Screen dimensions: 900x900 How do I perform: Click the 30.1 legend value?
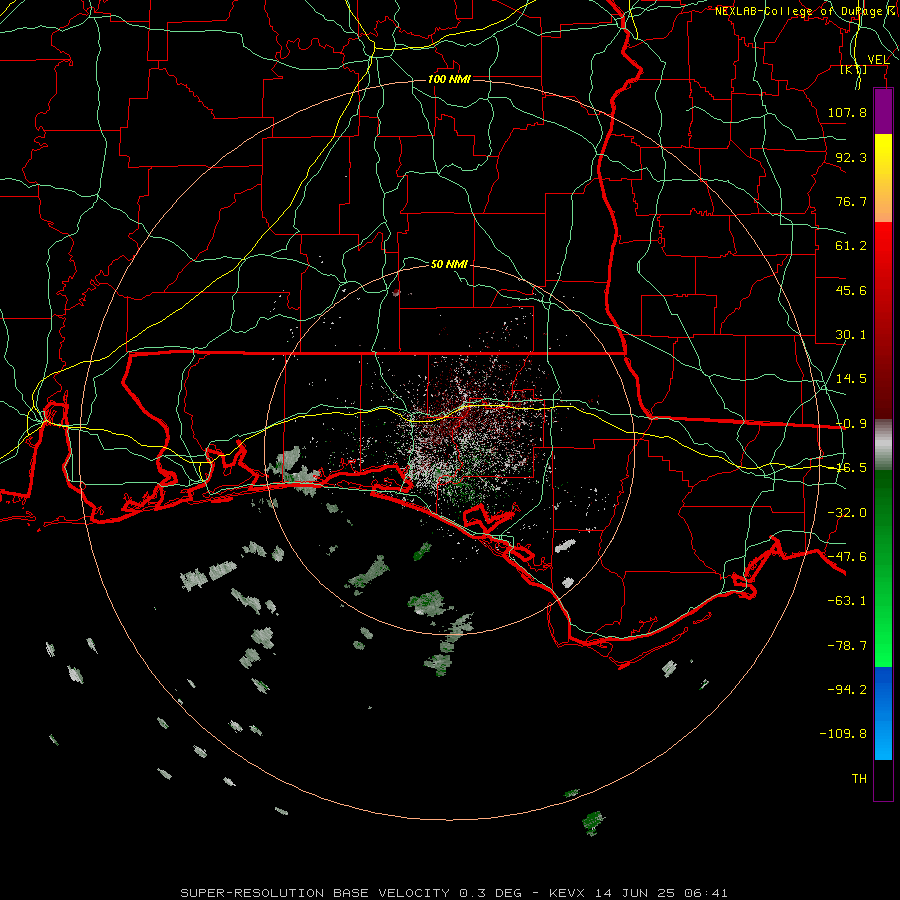click(x=851, y=335)
